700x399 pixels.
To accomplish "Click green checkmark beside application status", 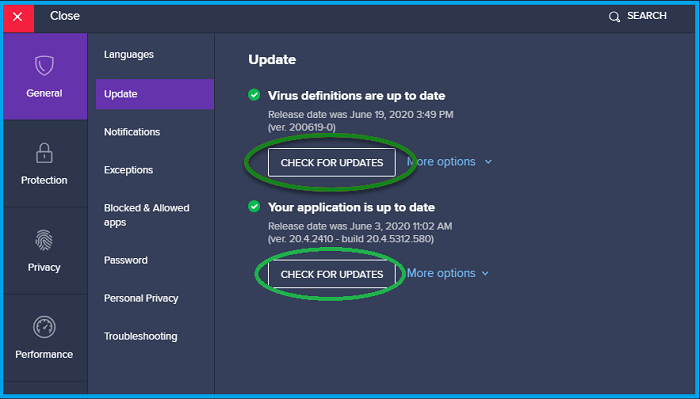I will [254, 206].
